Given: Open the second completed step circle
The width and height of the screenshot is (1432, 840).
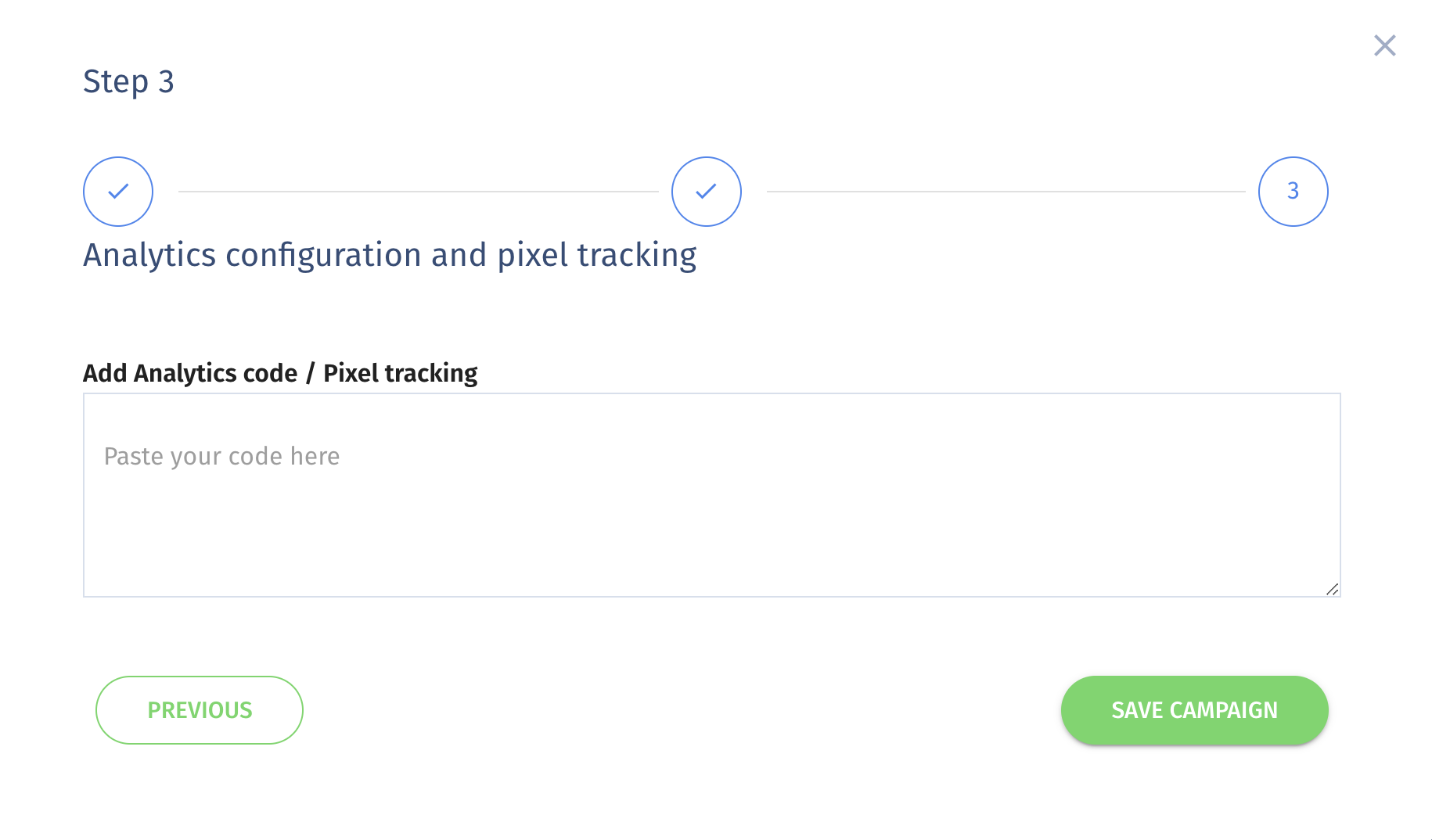Looking at the screenshot, I should point(707,192).
